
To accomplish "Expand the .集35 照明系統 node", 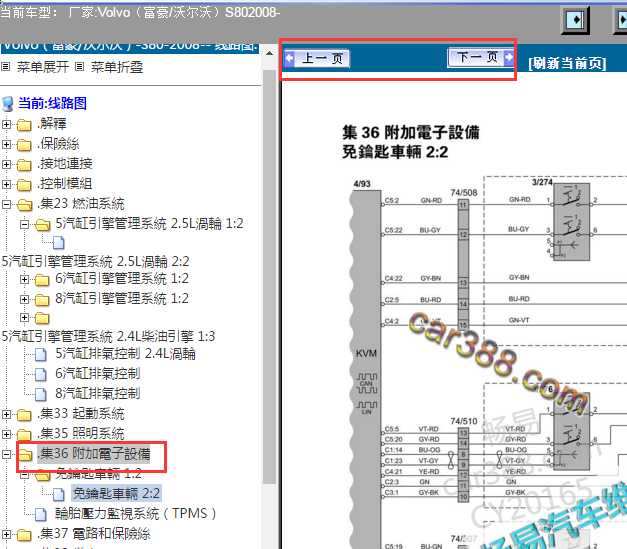I will click(6, 434).
